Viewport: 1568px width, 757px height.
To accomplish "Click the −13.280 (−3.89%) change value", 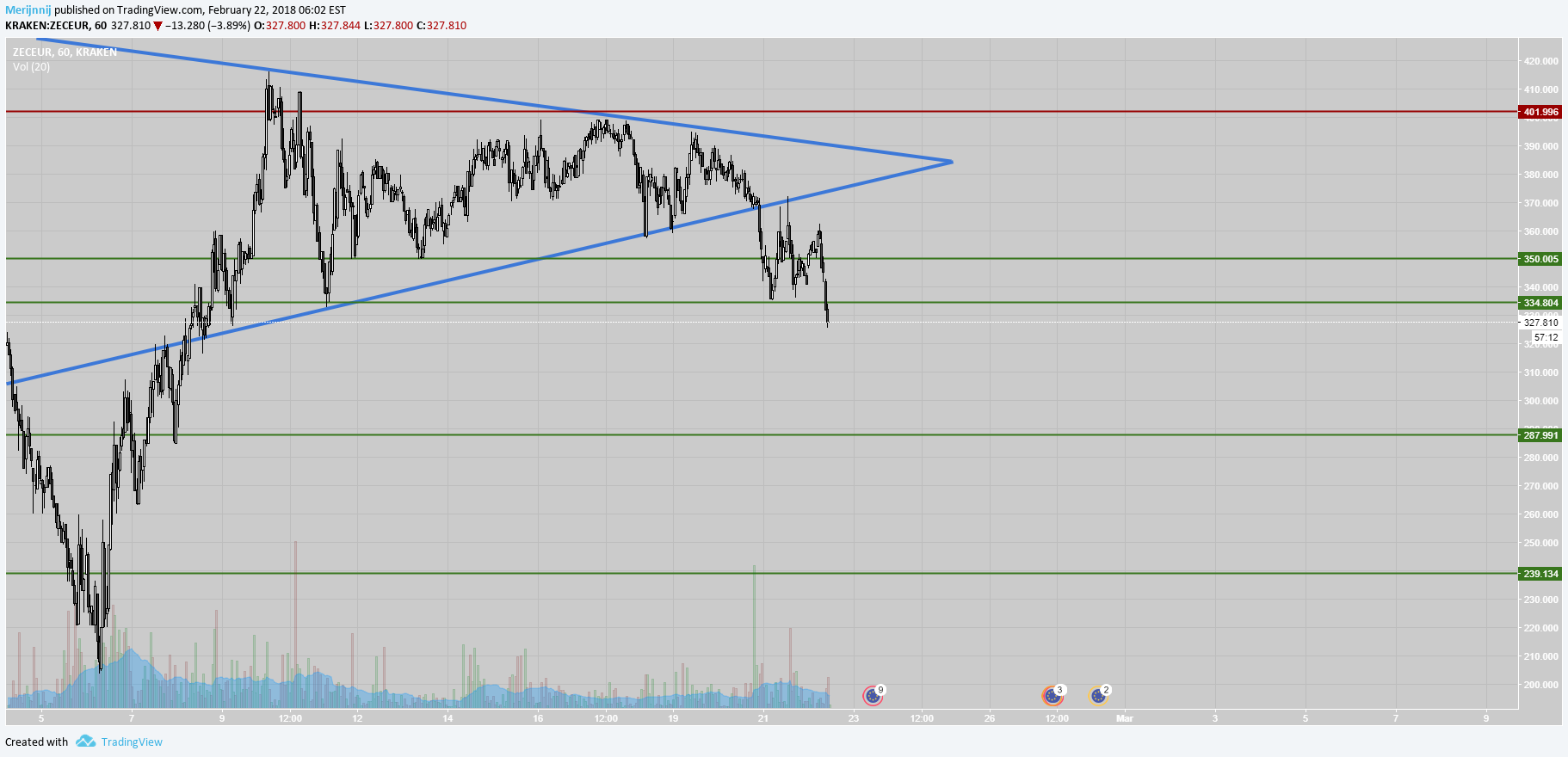I will pos(207,26).
